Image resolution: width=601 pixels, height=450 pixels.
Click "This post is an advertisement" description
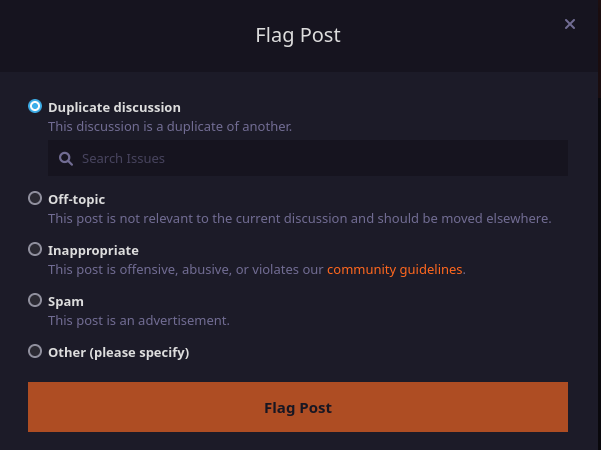[x=139, y=320]
